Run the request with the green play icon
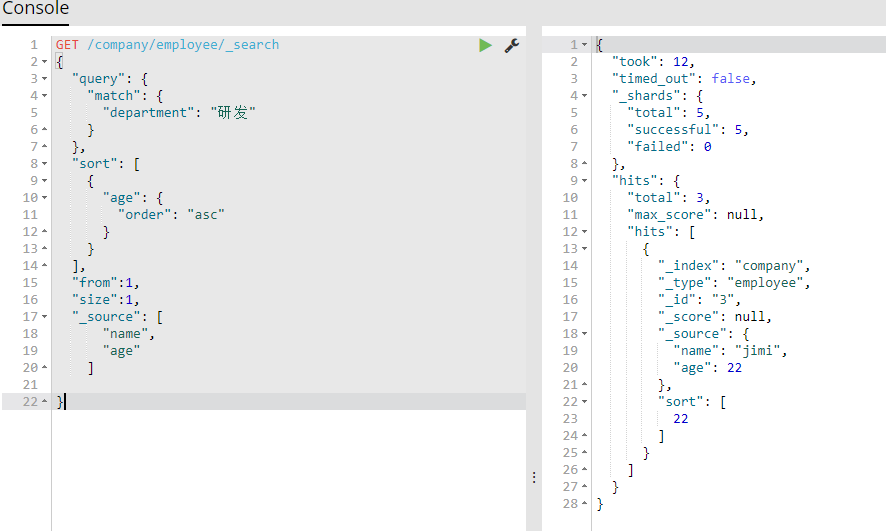The image size is (886, 531). click(x=485, y=45)
